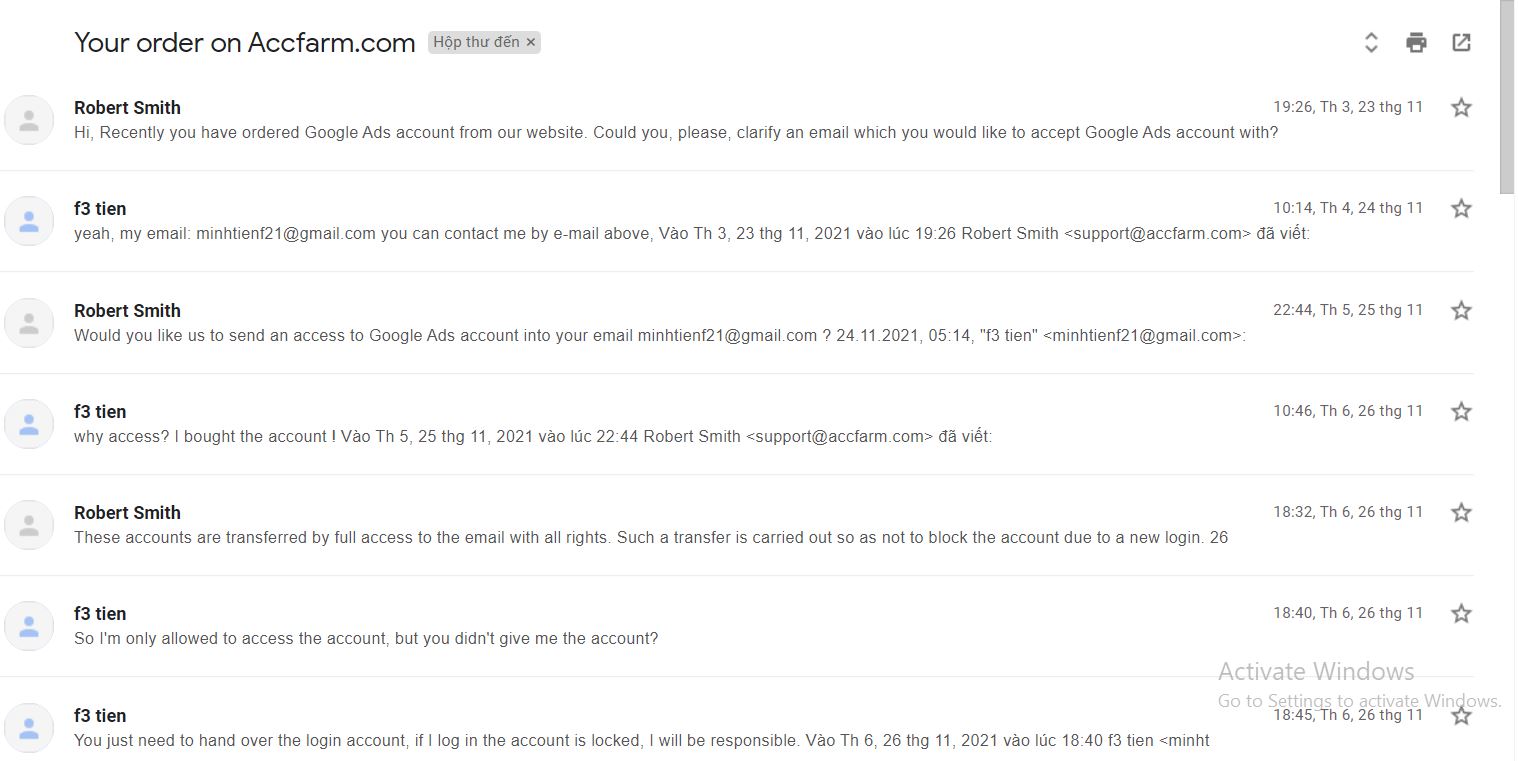Click f3 tien's avatar on 10:14 message

29,221
